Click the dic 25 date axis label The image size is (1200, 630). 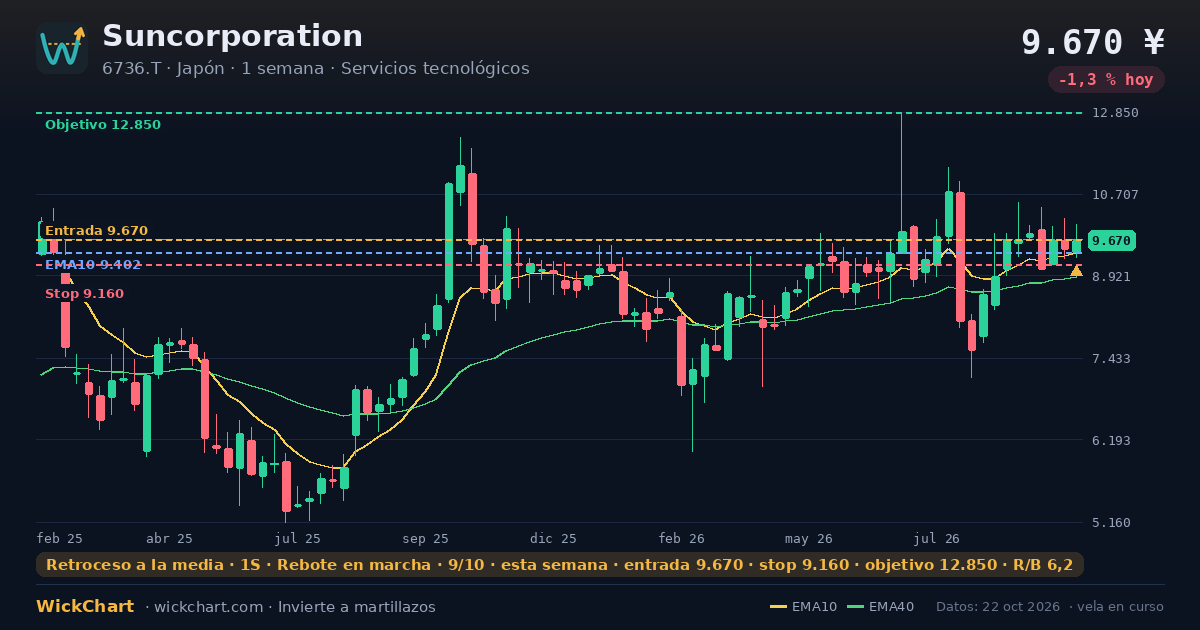(x=554, y=539)
